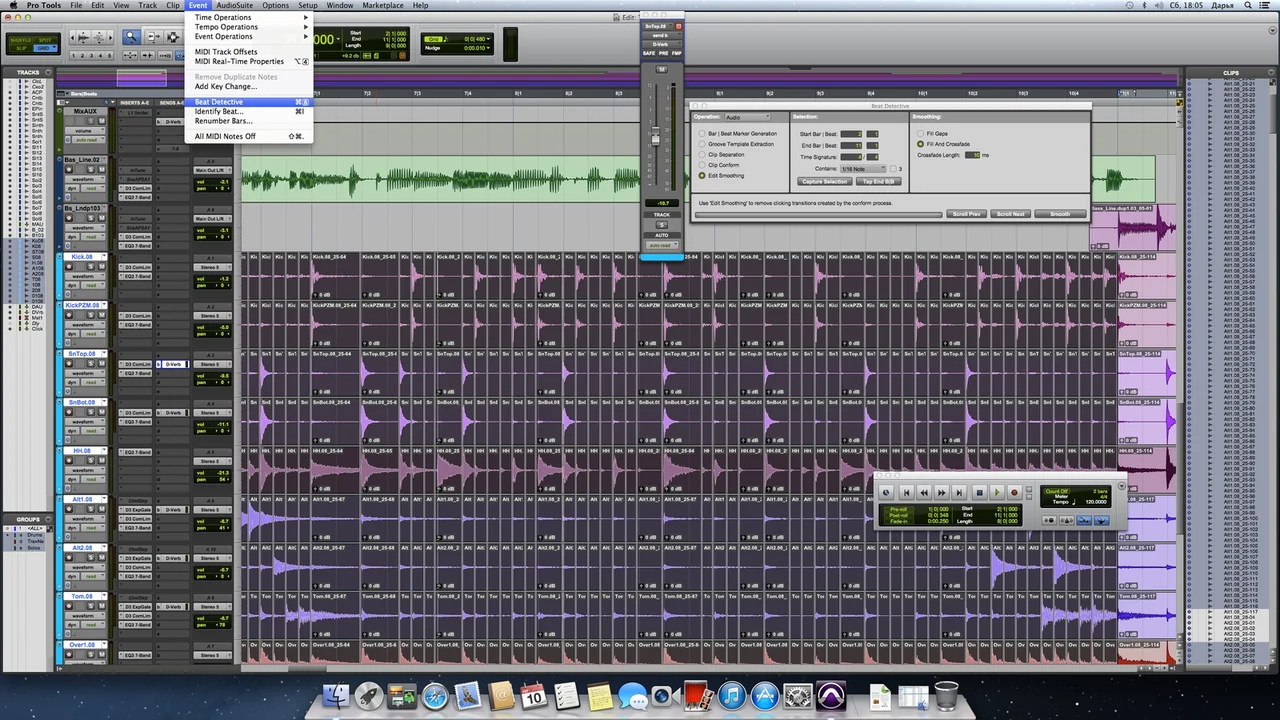Click the Online clock button in Transport
Image resolution: width=1280 pixels, height=720 pixels.
click(x=886, y=492)
